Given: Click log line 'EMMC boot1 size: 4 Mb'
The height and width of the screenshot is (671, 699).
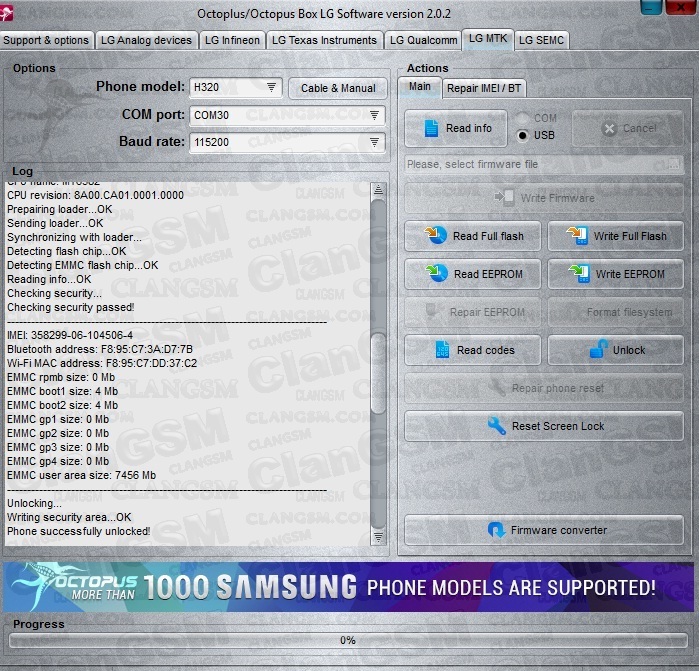Looking at the screenshot, I should tap(62, 391).
